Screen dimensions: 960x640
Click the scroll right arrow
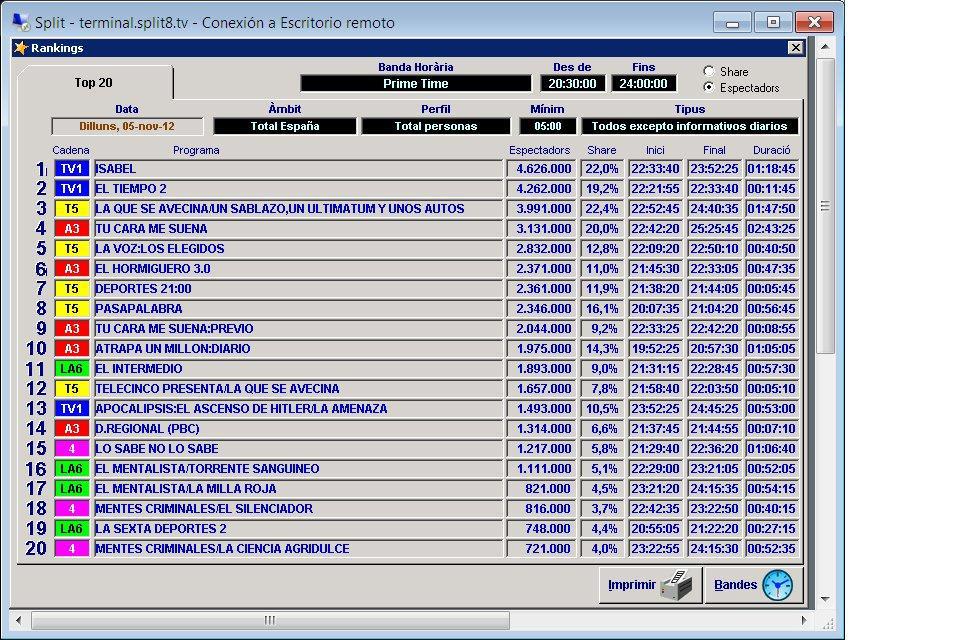tap(803, 620)
